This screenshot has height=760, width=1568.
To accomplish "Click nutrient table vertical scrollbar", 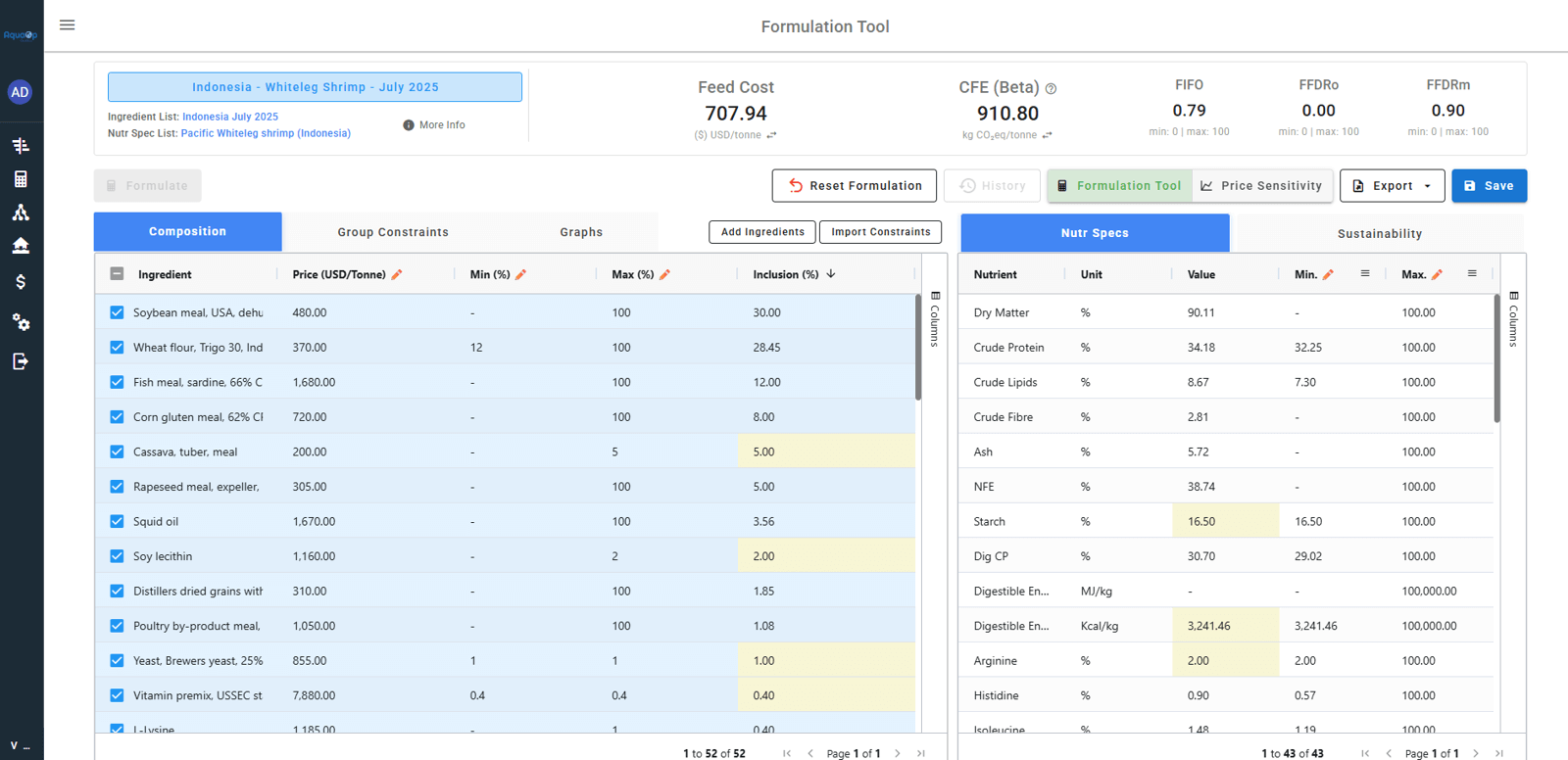I will [1496, 358].
